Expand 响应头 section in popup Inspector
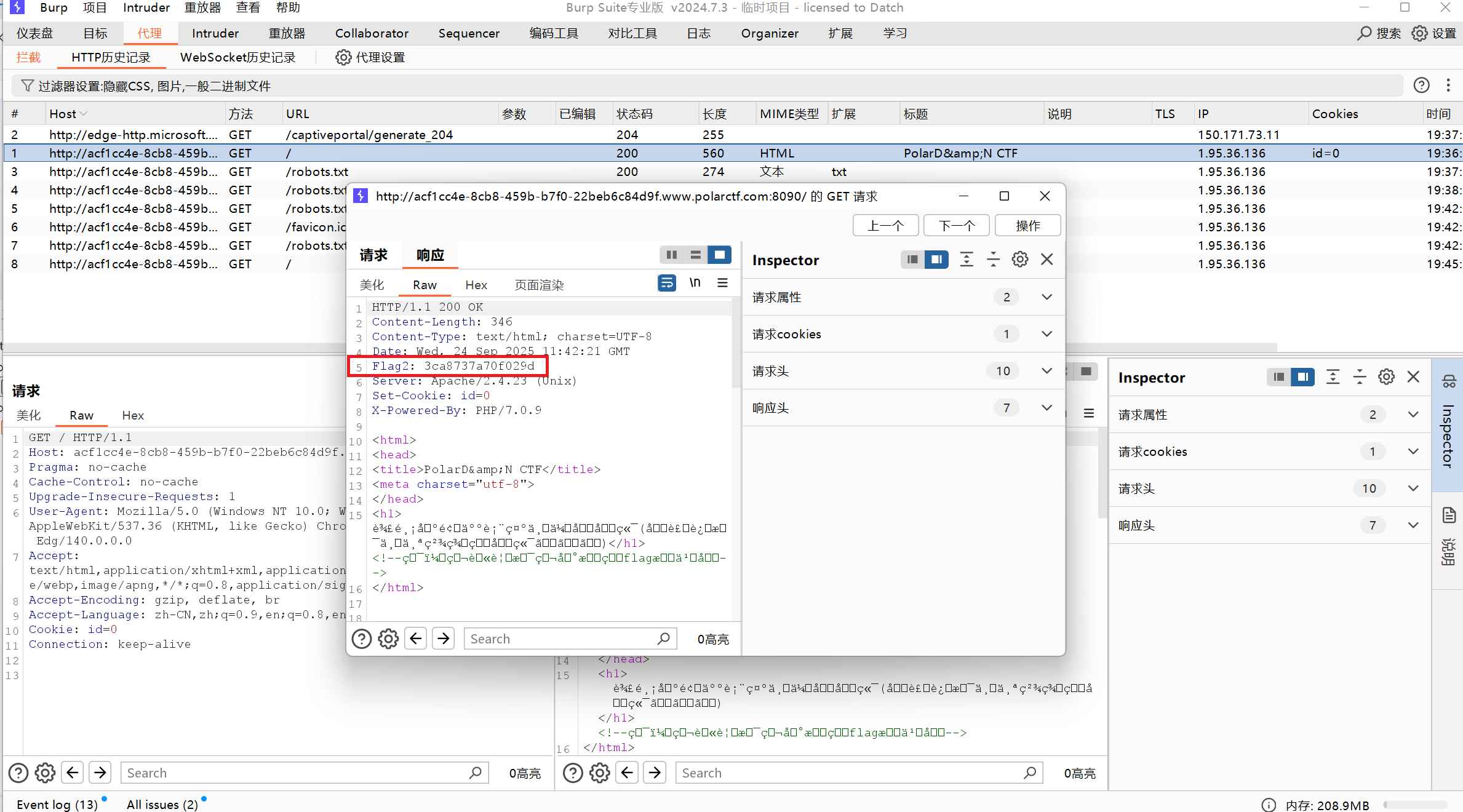 click(1046, 408)
